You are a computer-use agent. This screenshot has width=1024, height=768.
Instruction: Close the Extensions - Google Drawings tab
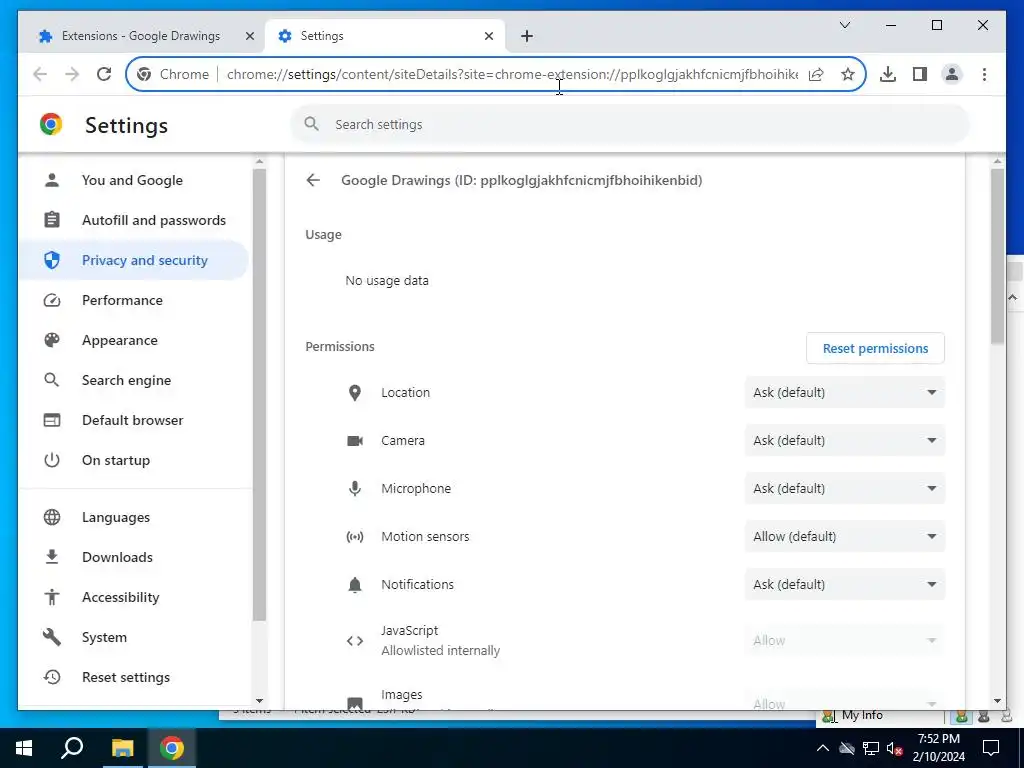point(249,36)
